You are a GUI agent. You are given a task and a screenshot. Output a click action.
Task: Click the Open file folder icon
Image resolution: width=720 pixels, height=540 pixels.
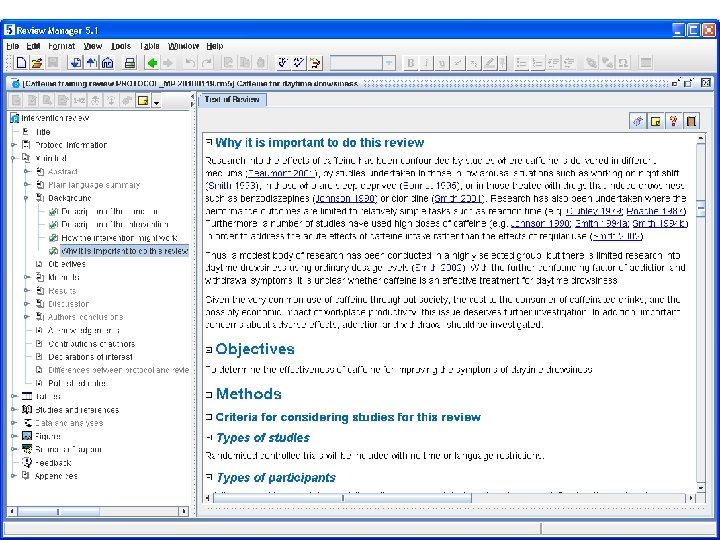[x=37, y=63]
